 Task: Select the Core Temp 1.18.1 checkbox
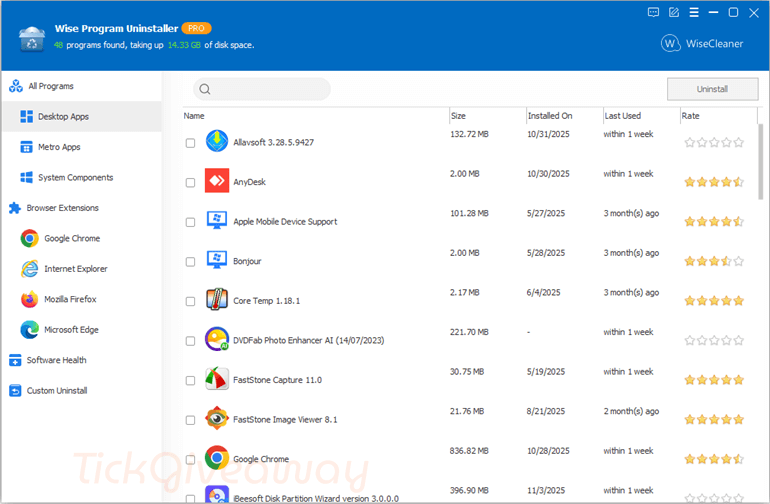click(190, 301)
